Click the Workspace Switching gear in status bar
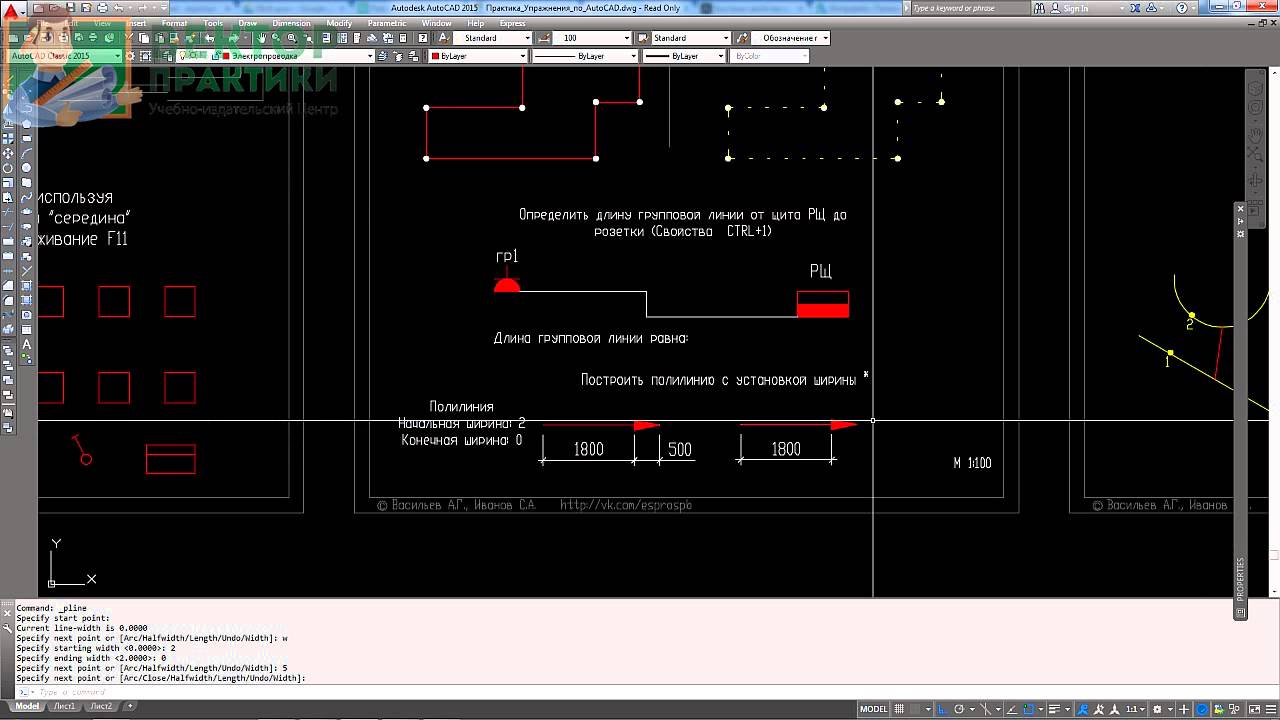This screenshot has width=1280, height=720. [x=1157, y=709]
